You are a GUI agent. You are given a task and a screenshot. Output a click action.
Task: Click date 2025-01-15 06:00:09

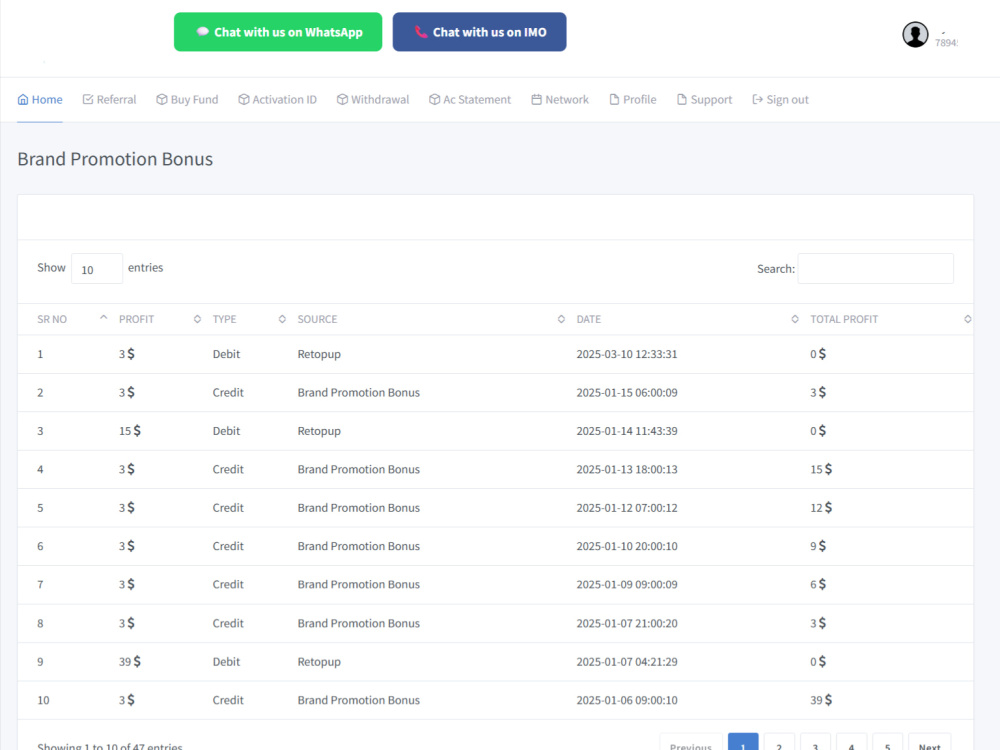627,392
